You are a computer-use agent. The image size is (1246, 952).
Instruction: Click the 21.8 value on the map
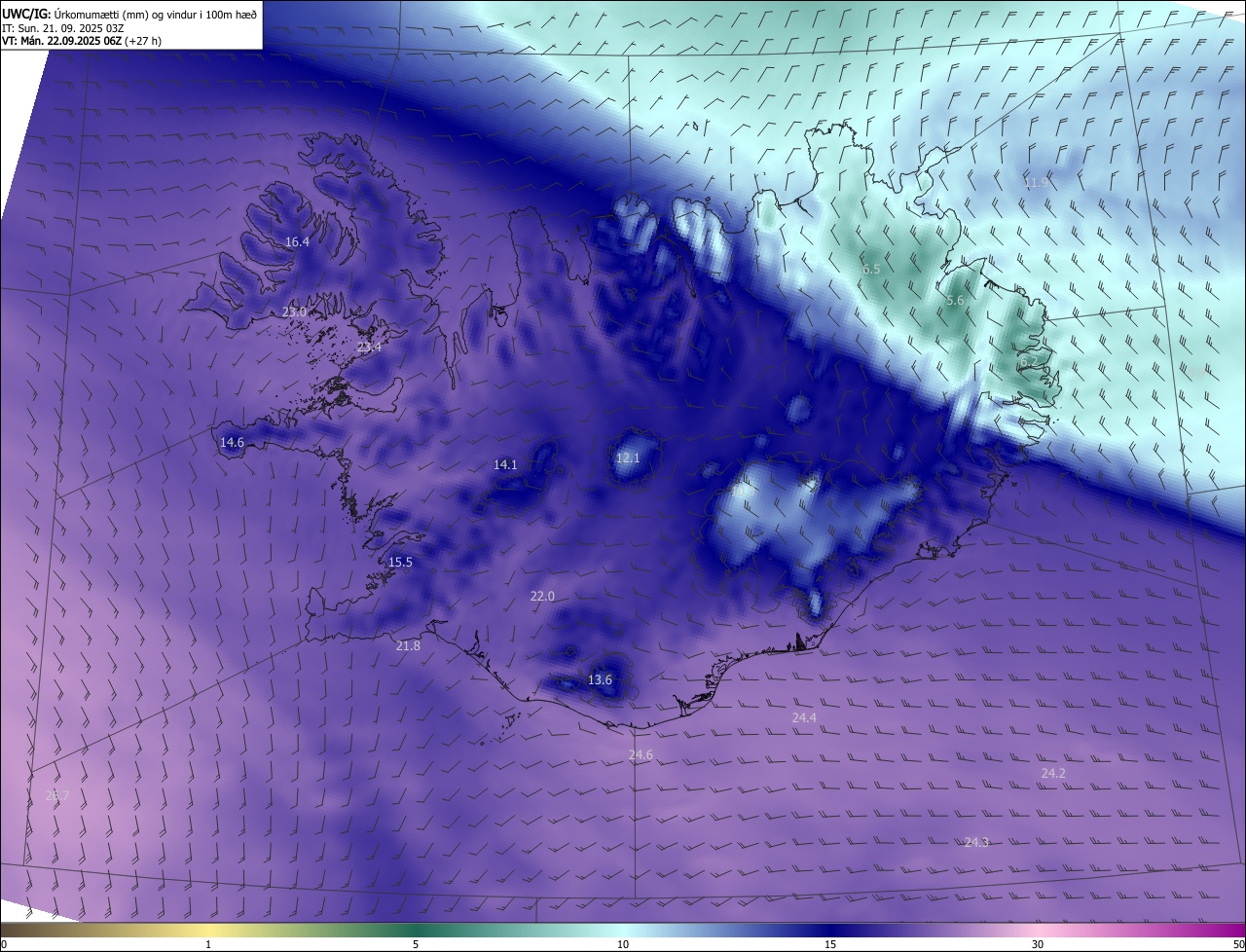pos(408,646)
